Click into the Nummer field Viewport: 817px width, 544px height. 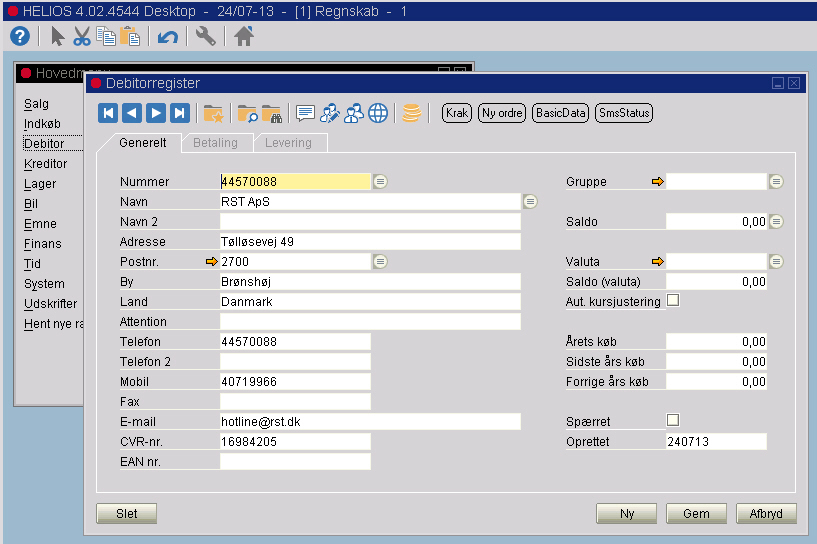[295, 181]
